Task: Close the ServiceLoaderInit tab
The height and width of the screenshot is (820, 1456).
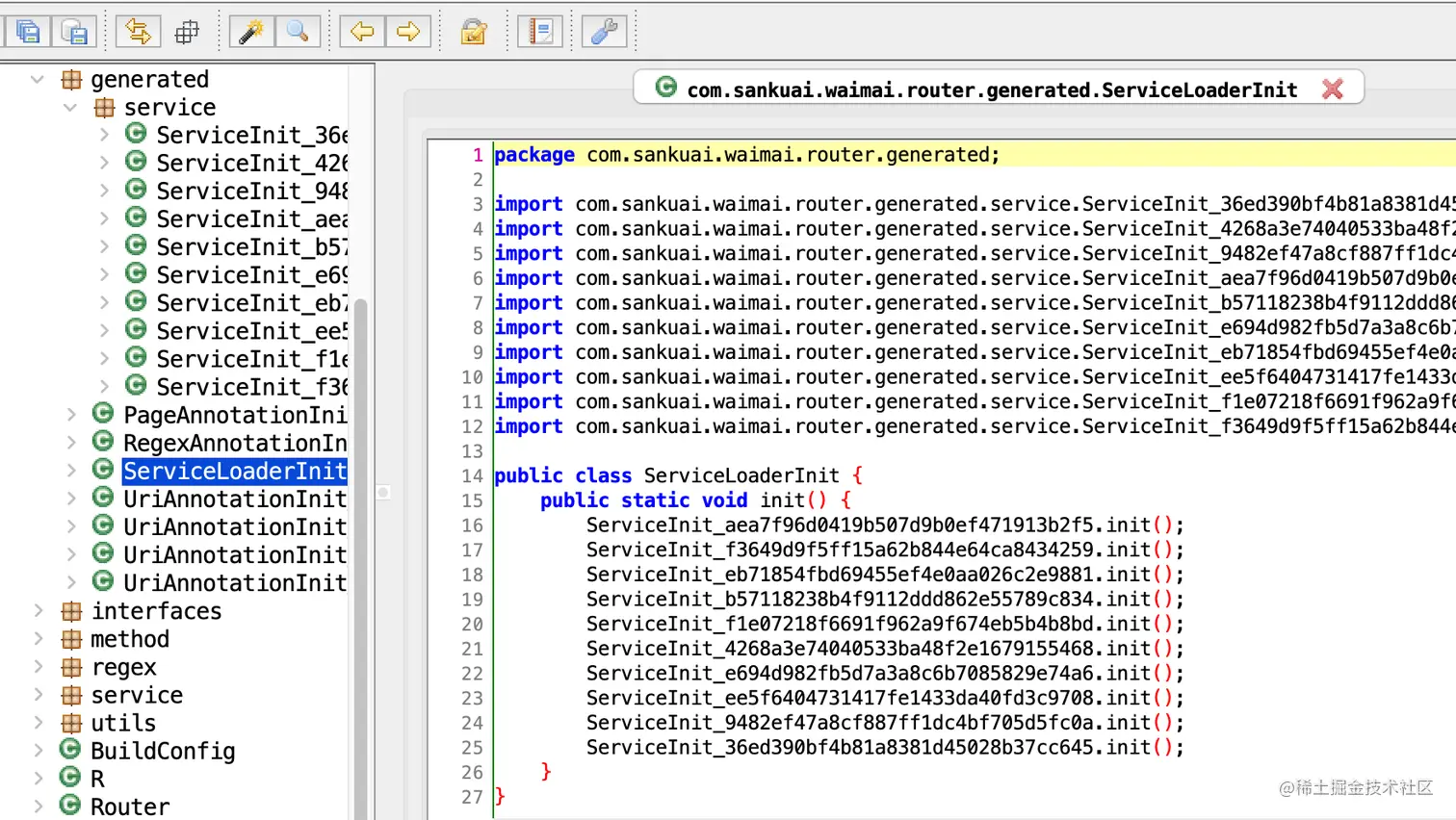Action: coord(1334,87)
